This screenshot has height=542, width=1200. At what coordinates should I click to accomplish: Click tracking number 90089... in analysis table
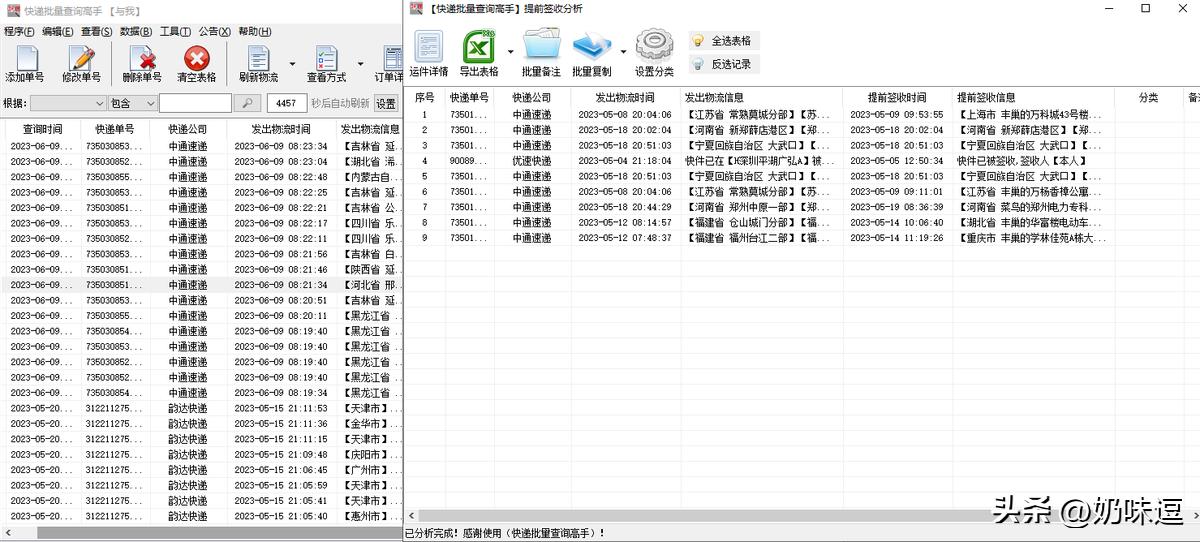(469, 161)
